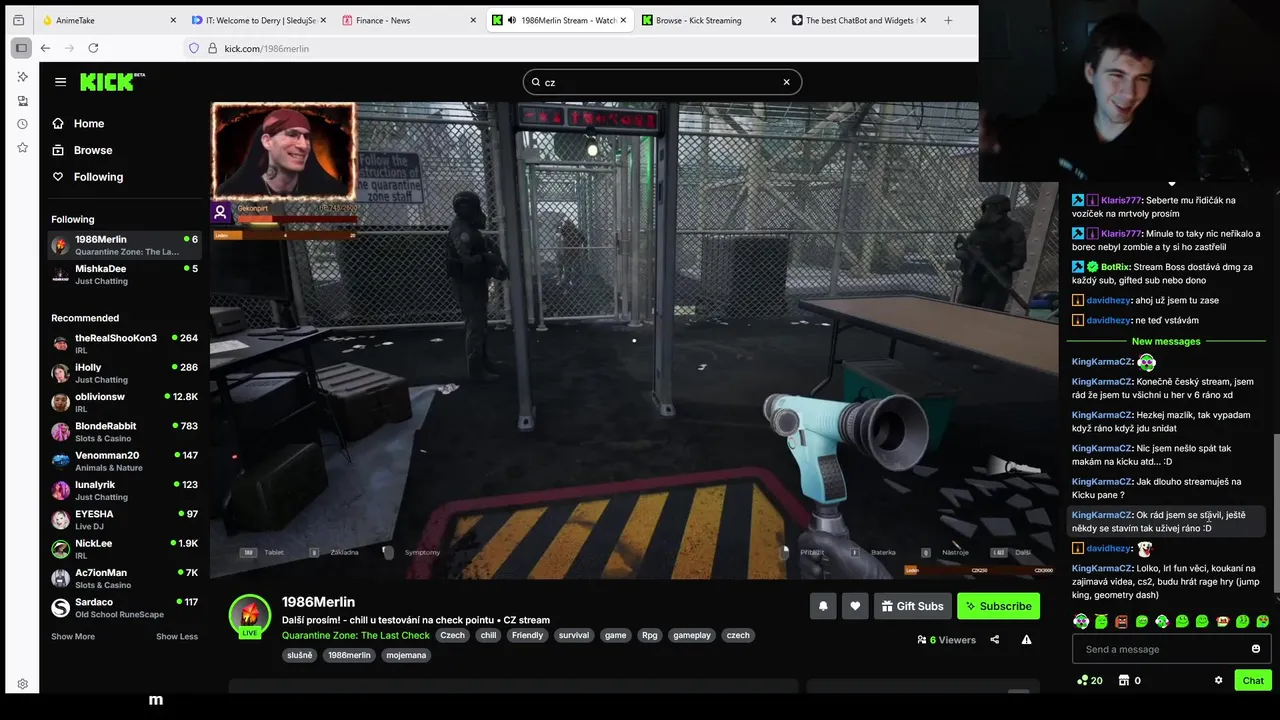Switch to The best ChatBot and Widgets tab
1280x720 pixels.
click(860, 20)
